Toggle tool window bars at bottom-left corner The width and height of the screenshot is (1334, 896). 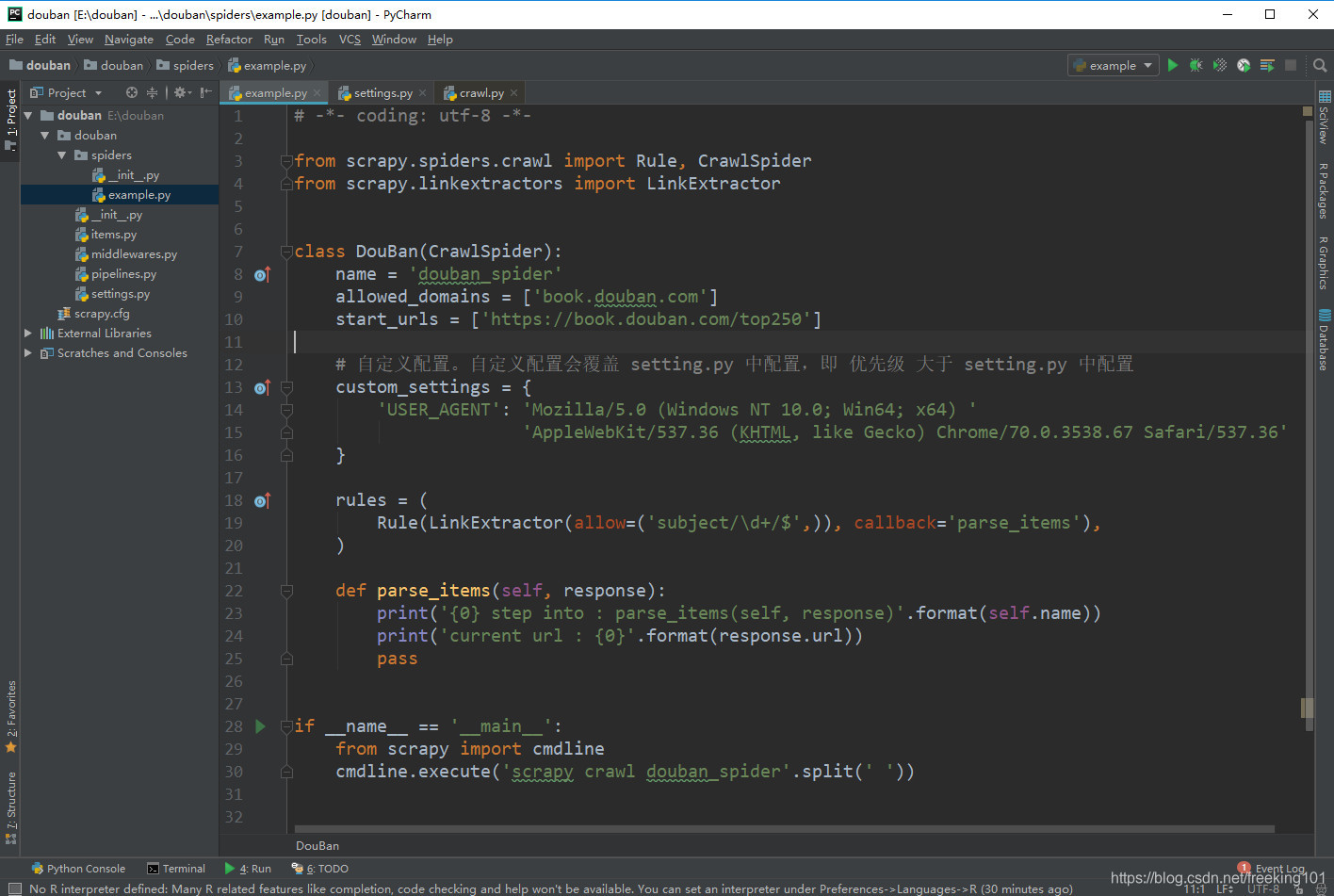14,888
